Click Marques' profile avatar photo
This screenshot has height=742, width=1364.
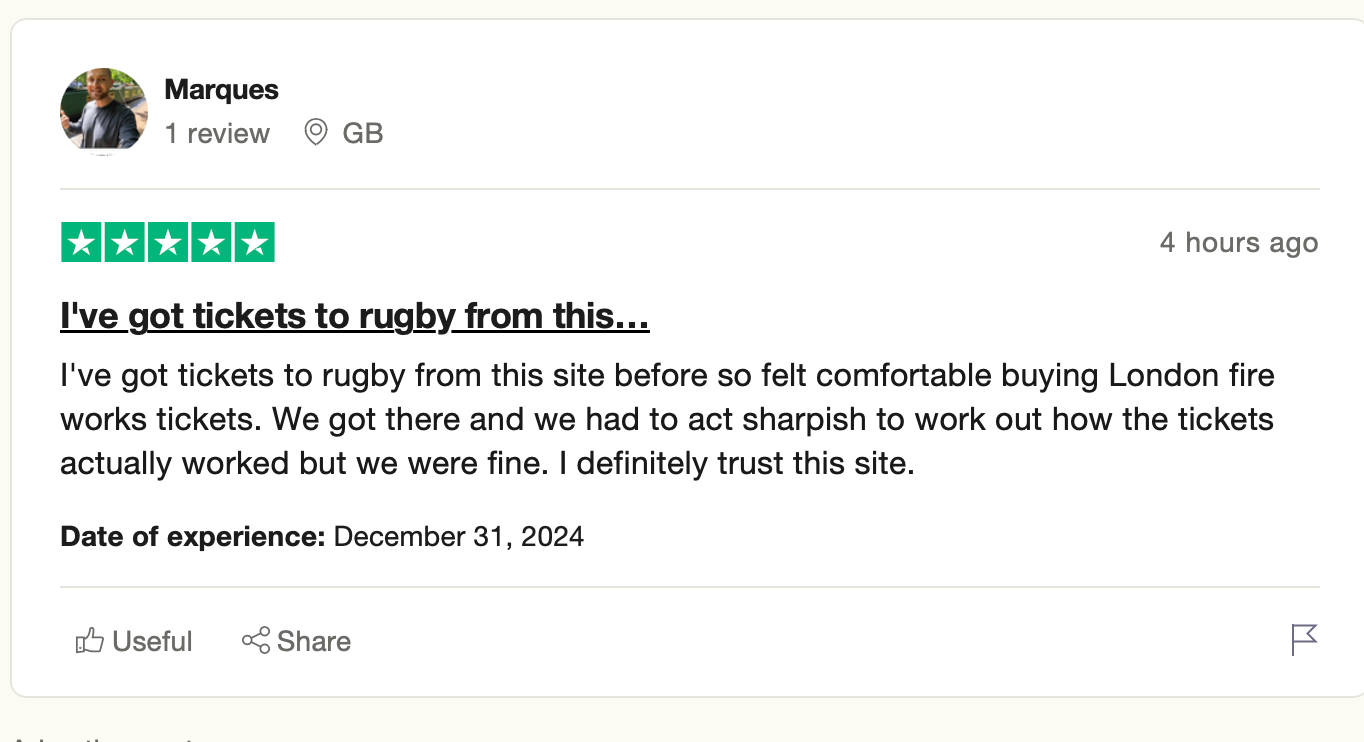[x=104, y=111]
